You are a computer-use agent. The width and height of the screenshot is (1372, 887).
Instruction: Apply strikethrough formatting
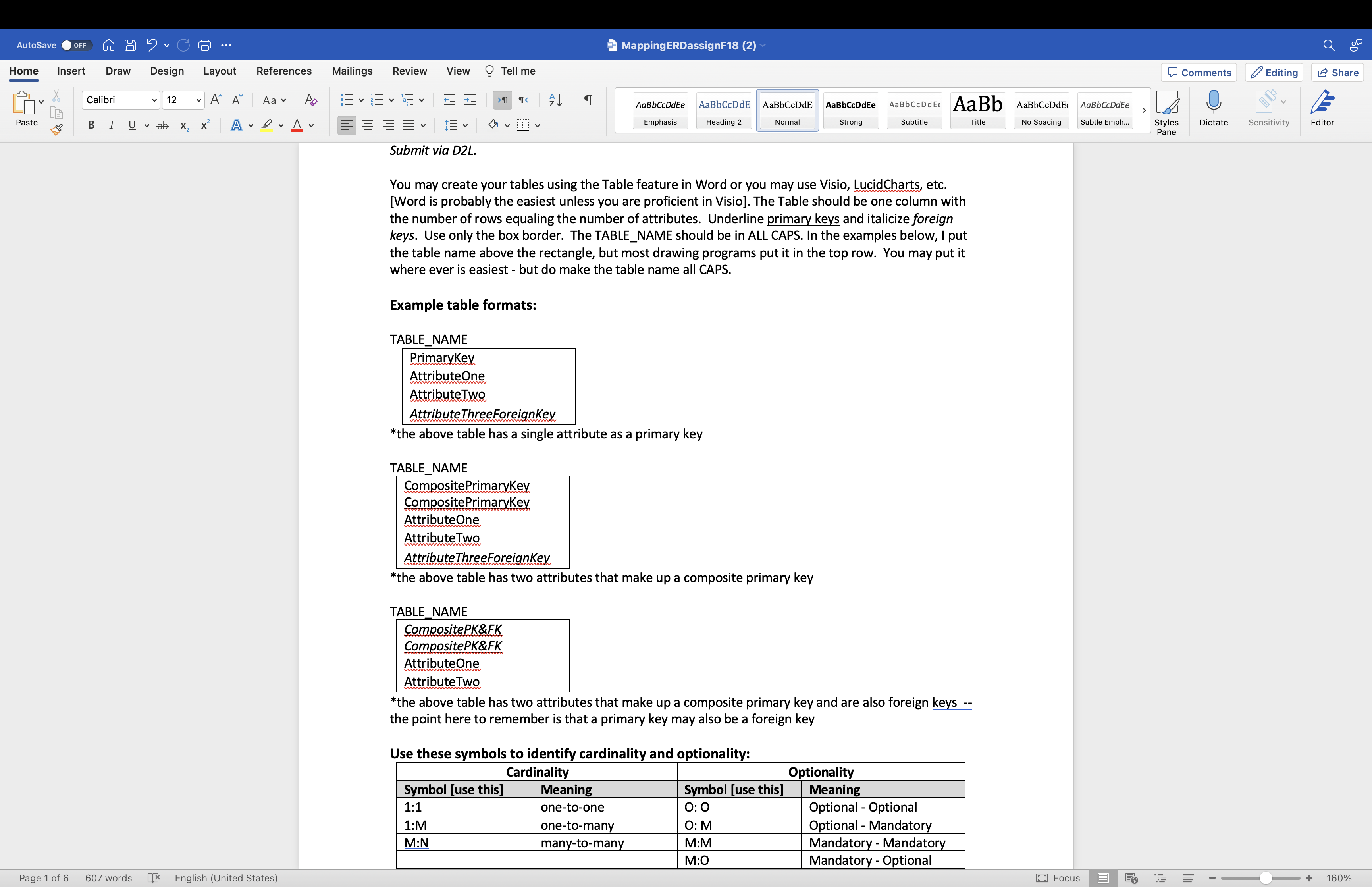[163, 125]
